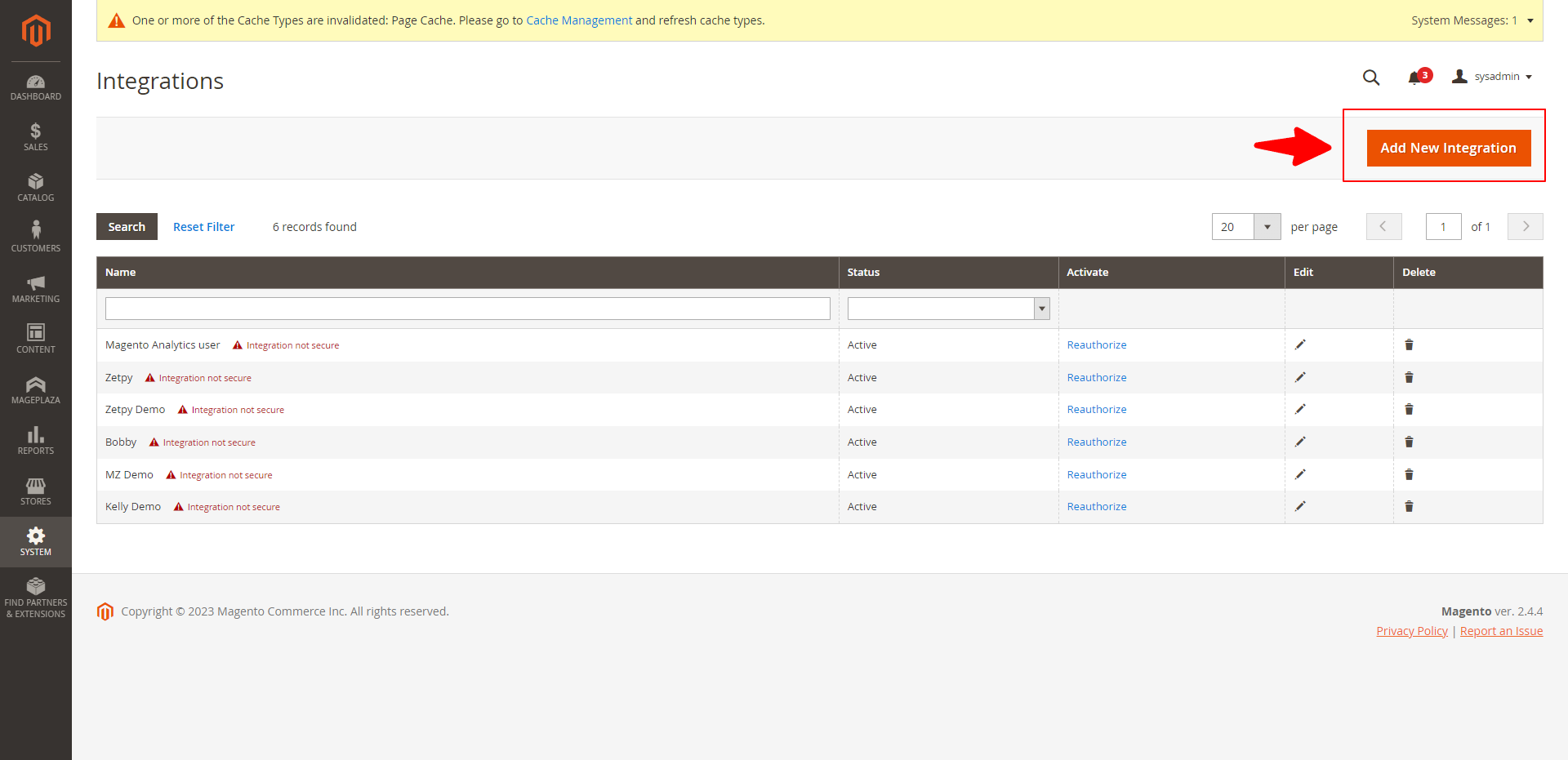Open the Mageplaza menu
1568x760 pixels.
(36, 389)
